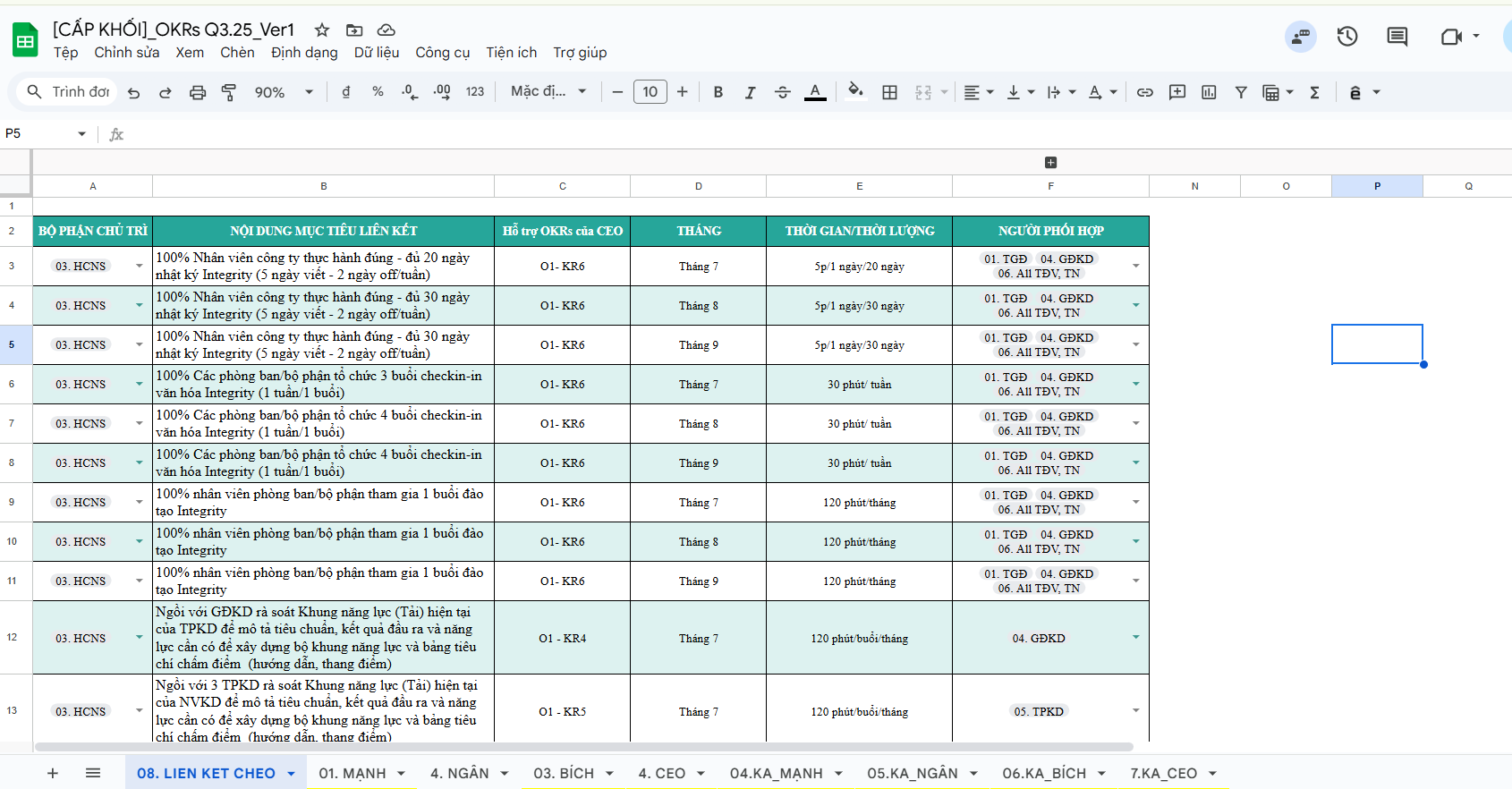The image size is (1512, 789).
Task: Toggle strikethrough formatting
Action: (782, 92)
